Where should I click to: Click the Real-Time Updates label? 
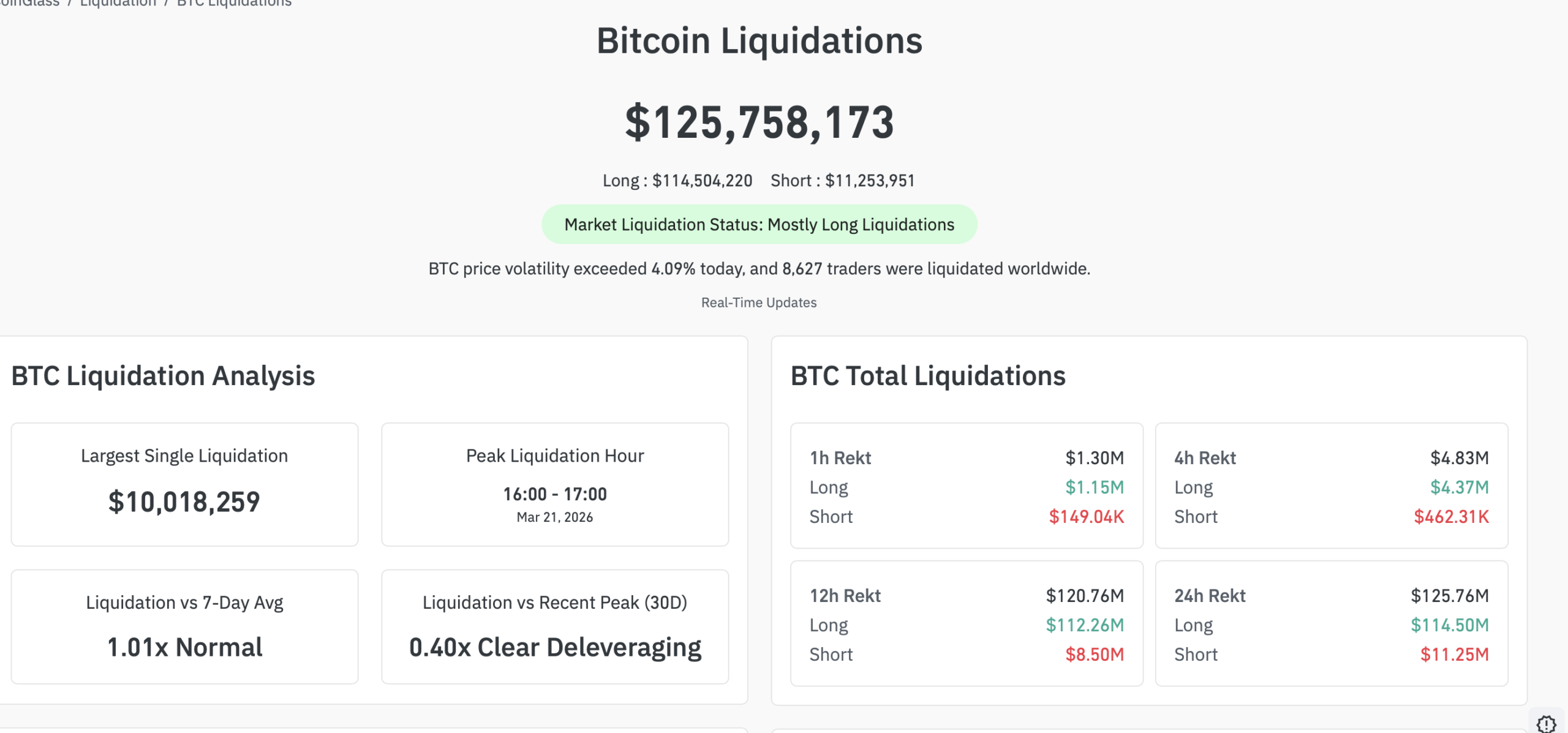point(759,302)
